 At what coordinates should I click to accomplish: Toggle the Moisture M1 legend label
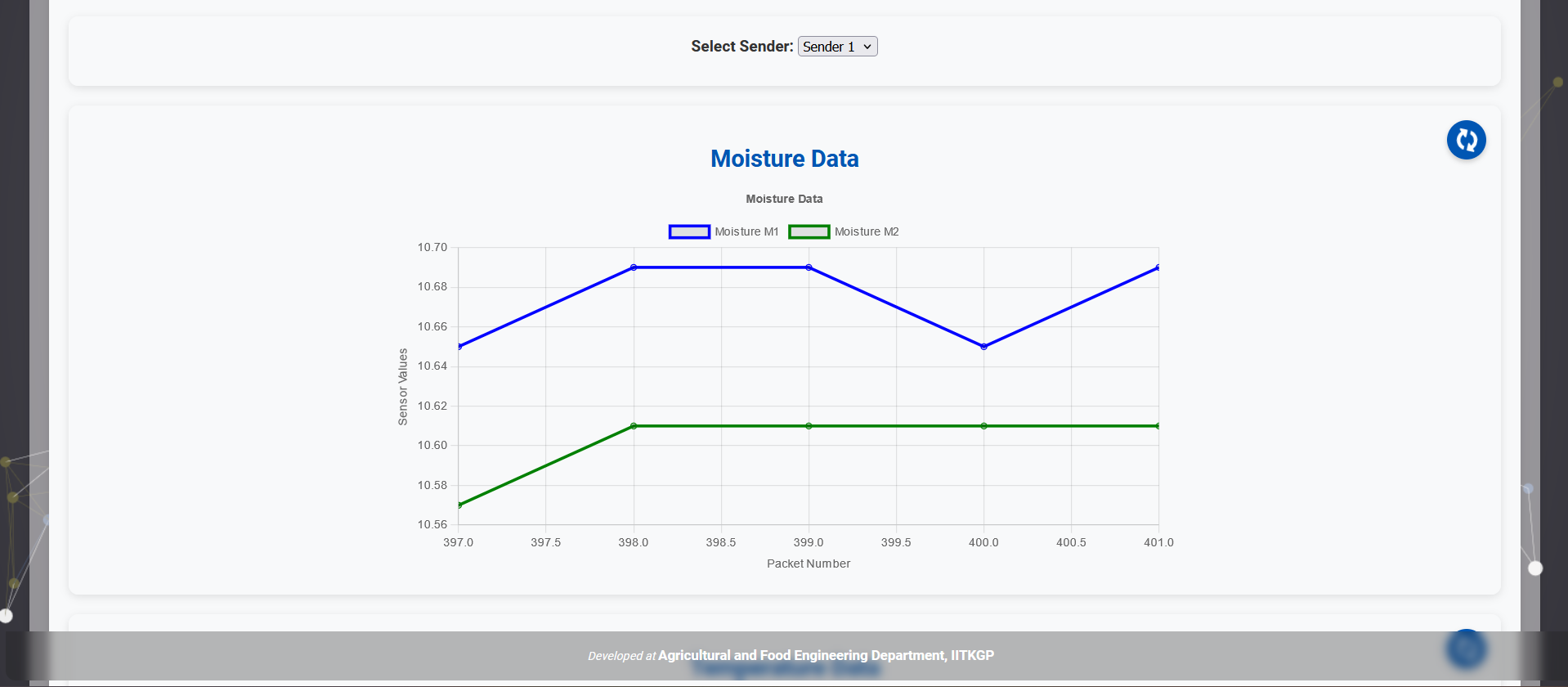point(746,231)
